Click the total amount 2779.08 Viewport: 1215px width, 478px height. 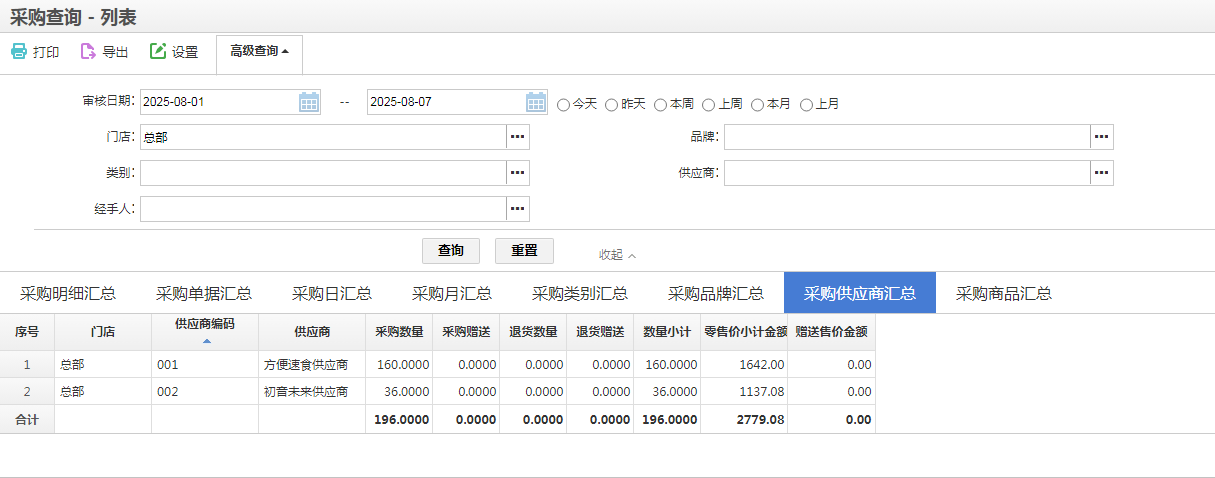(x=744, y=420)
